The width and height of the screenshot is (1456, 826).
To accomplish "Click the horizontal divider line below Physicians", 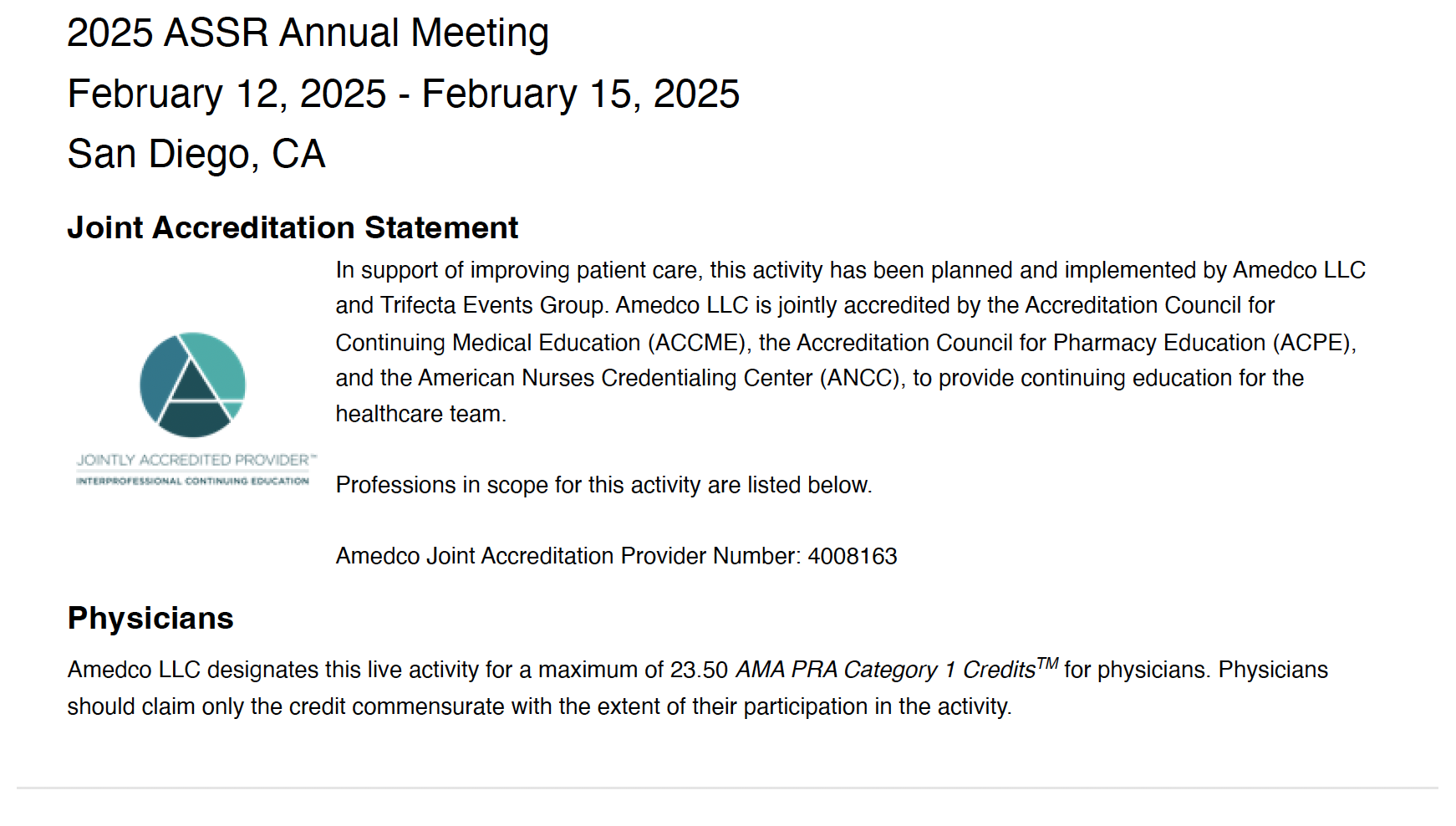I will 727,788.
